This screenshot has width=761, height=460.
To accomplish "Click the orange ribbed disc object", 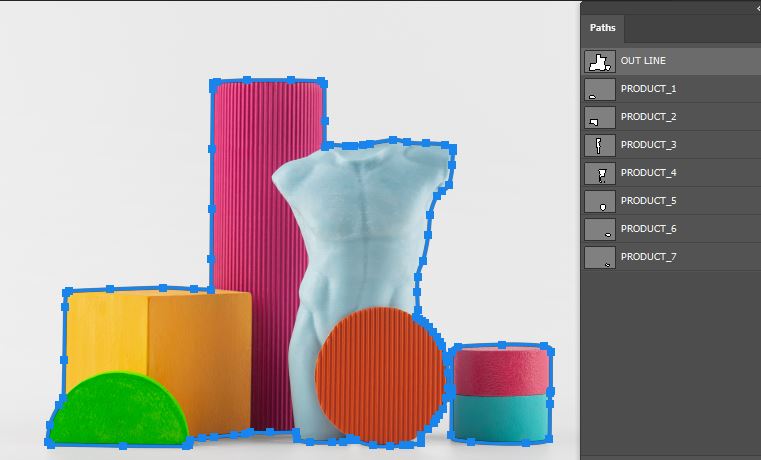I will click(x=380, y=375).
